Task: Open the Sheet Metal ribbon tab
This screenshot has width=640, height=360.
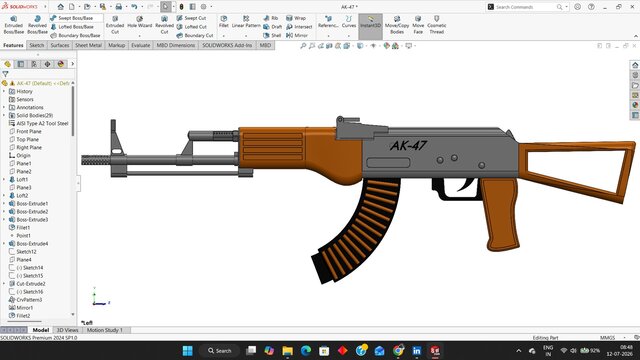Action: click(x=89, y=45)
